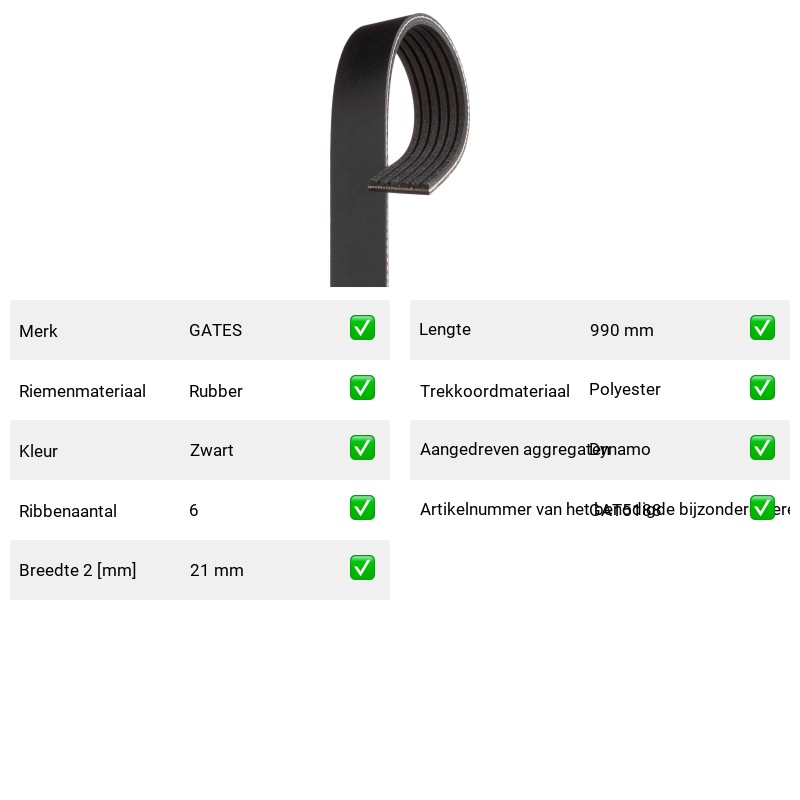Click the Trekkoordmateriaal label

pyautogui.click(x=494, y=391)
